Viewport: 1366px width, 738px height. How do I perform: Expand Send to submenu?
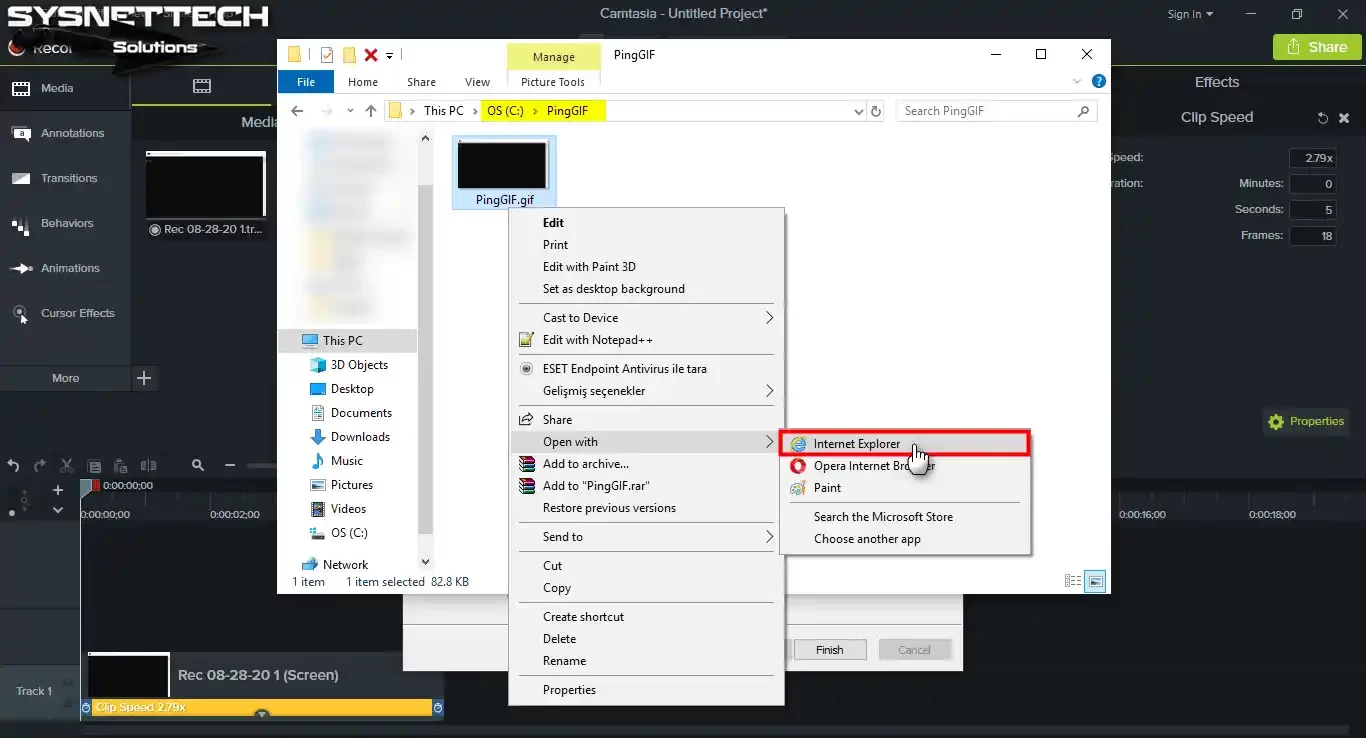(646, 537)
